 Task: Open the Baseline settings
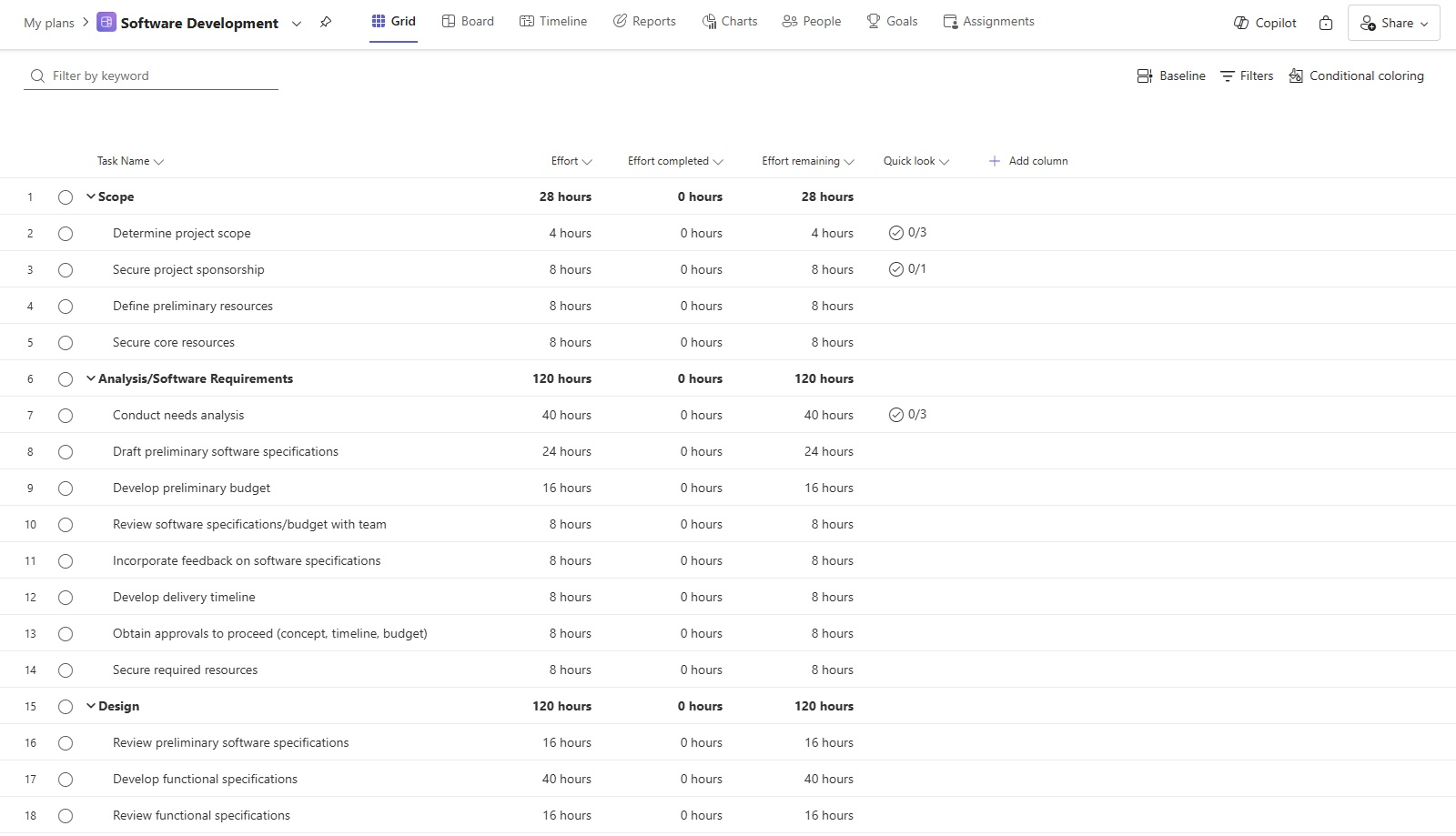1171,76
